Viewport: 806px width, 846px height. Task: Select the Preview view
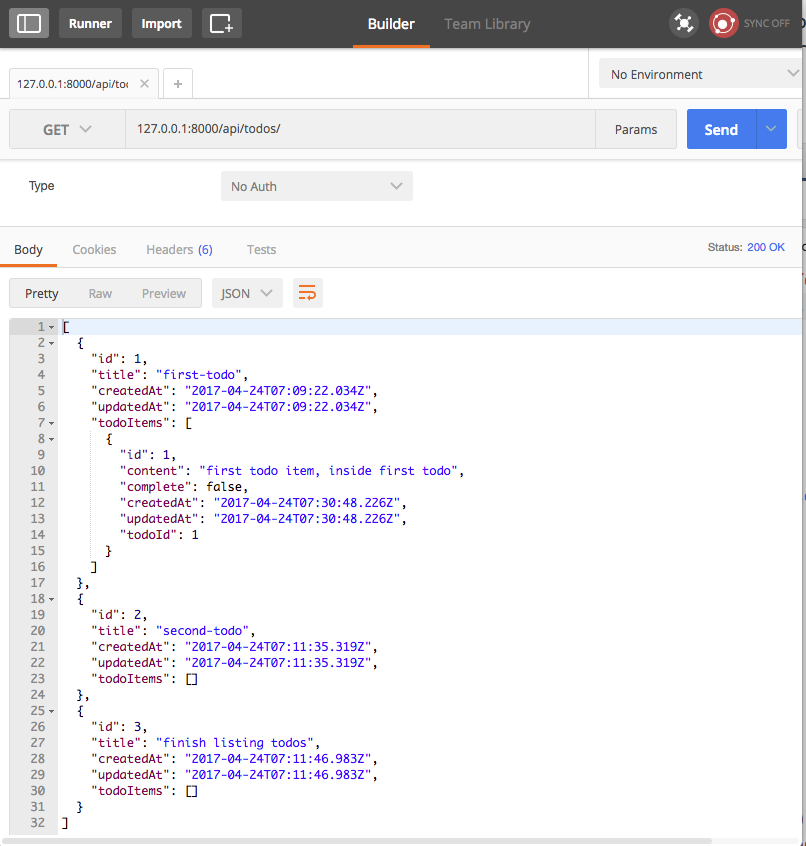(x=163, y=294)
